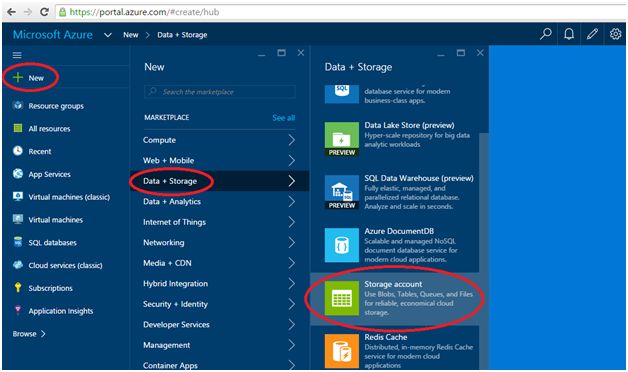This screenshot has width=628, height=372.
Task: Expand the Web + Mobile chevron
Action: click(x=291, y=161)
